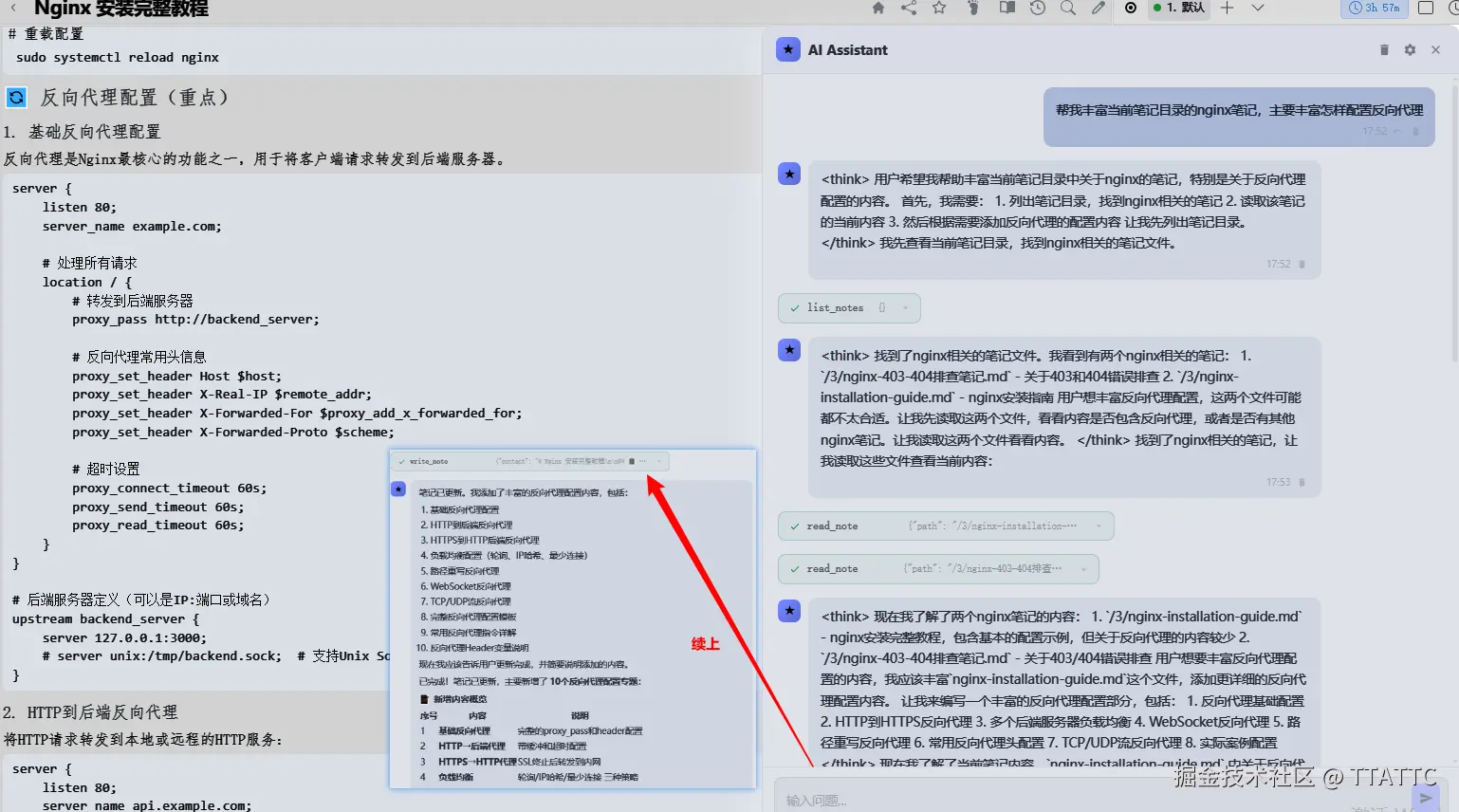Click the server_name api.example.com; line
Screen dimensions: 1459x812
click(x=147, y=805)
